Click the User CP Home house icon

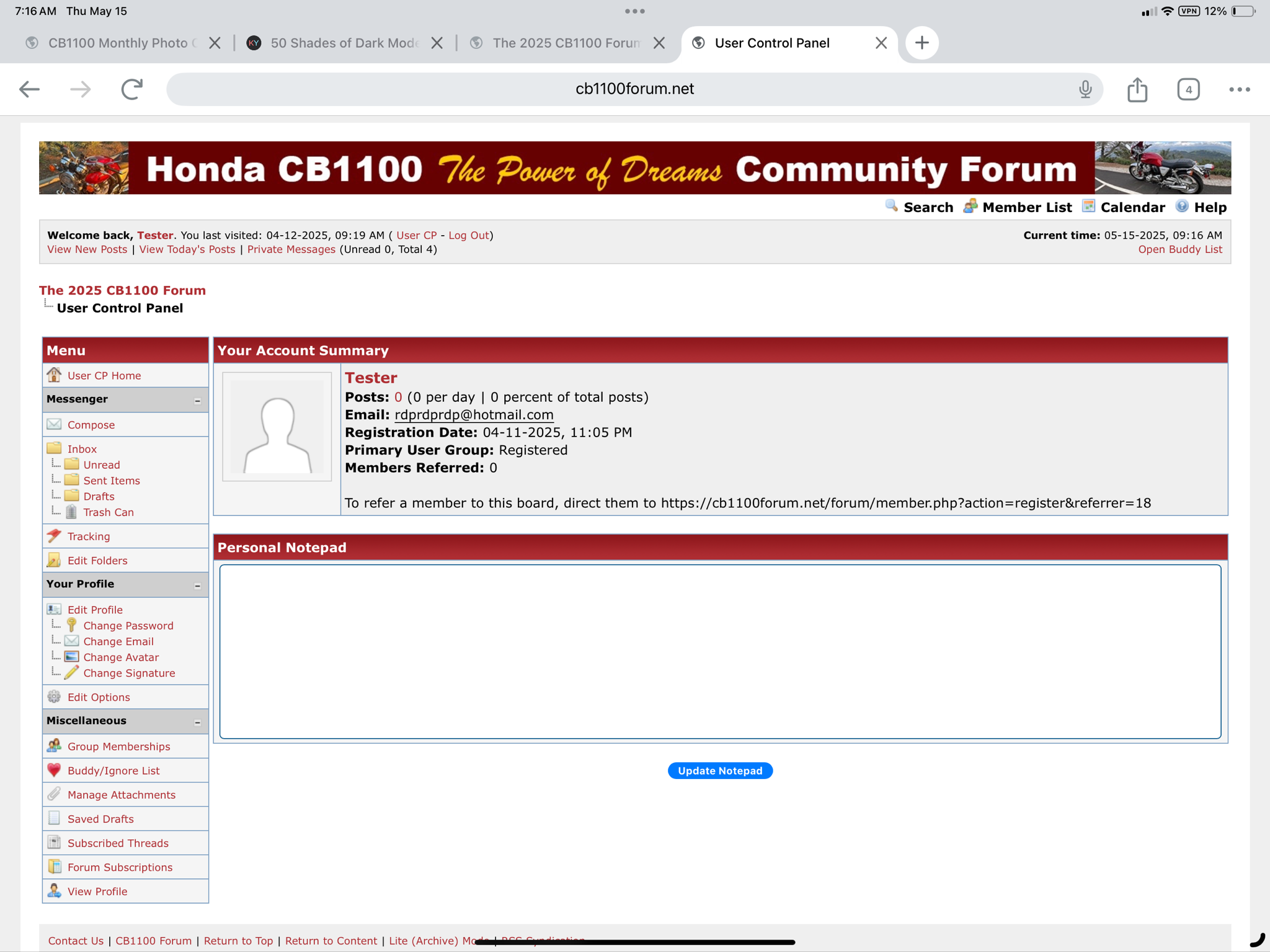55,375
